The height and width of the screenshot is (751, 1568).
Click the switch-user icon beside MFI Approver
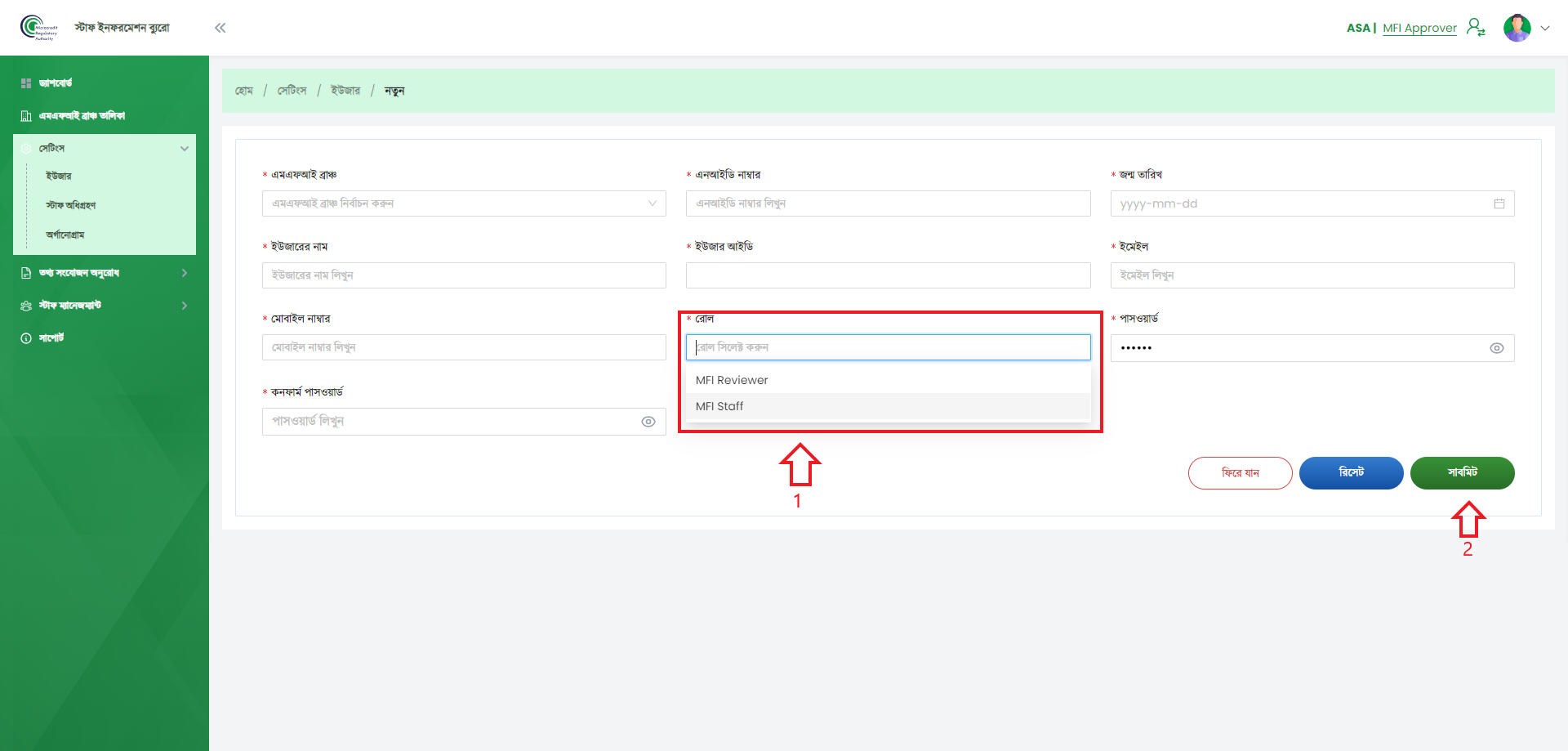pyautogui.click(x=1475, y=28)
